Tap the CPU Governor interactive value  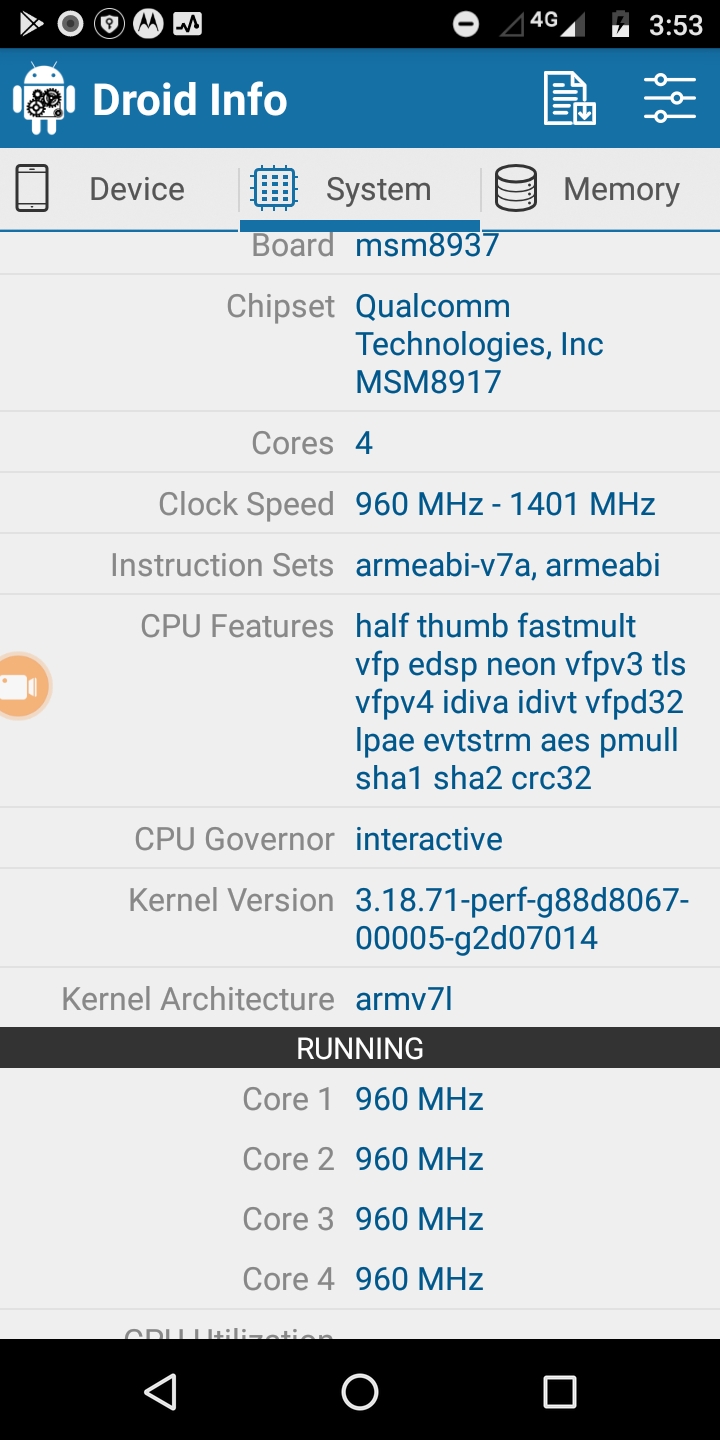(428, 838)
